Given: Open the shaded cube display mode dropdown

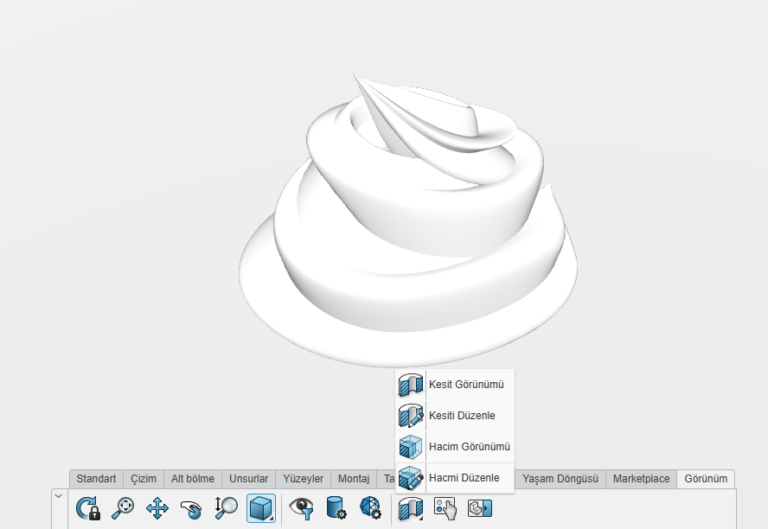Looking at the screenshot, I should click(x=261, y=508).
